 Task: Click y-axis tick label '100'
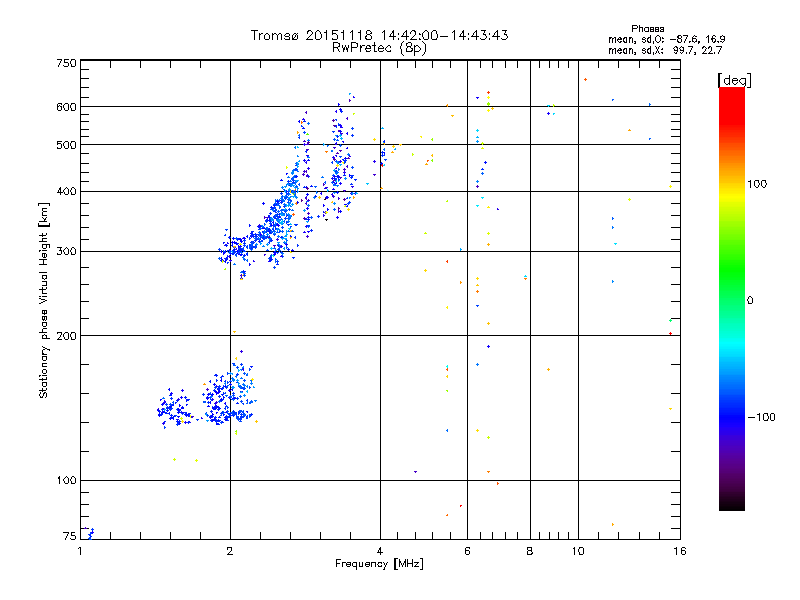pos(67,480)
